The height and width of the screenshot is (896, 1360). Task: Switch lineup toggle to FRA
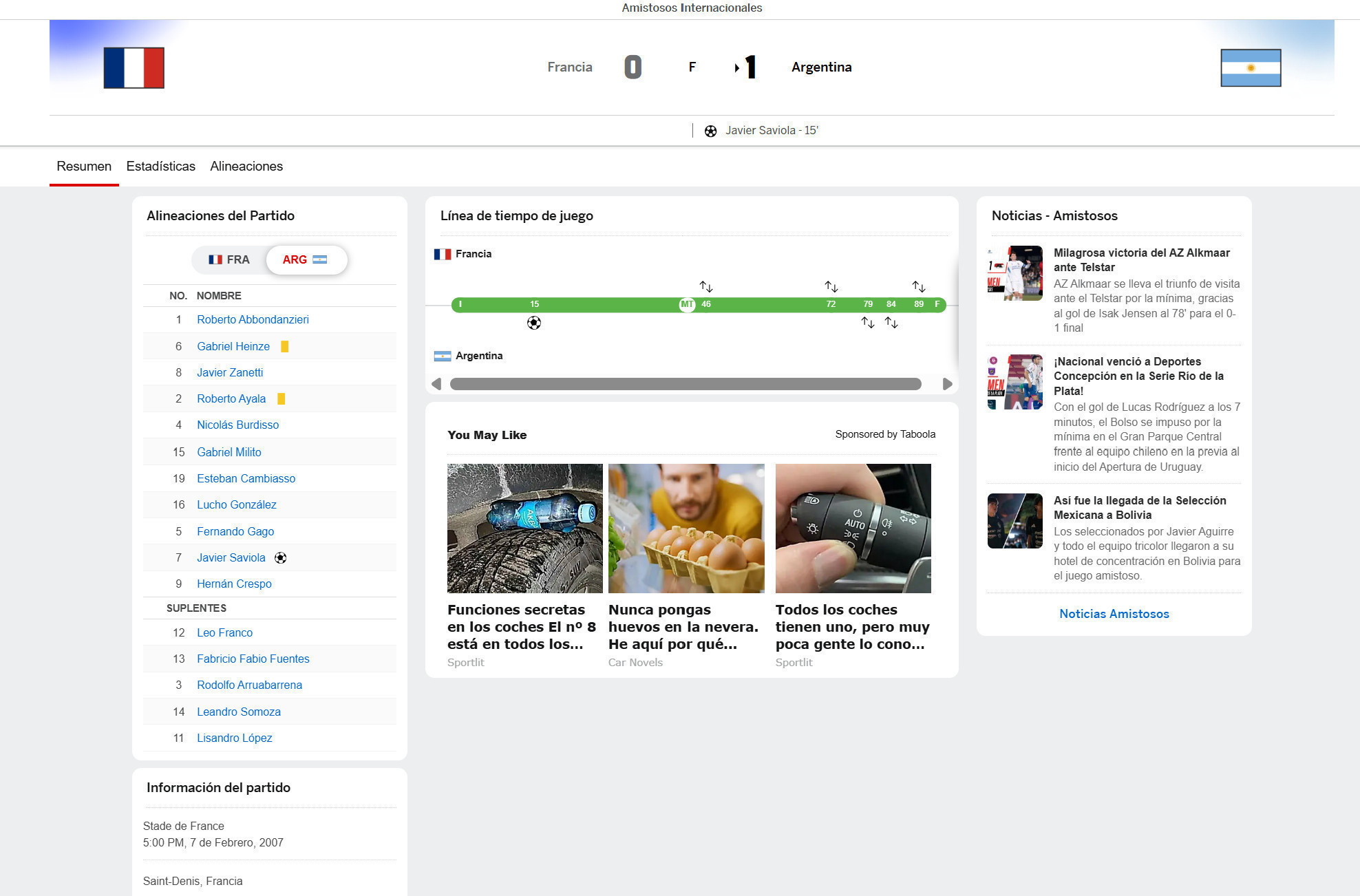click(230, 259)
